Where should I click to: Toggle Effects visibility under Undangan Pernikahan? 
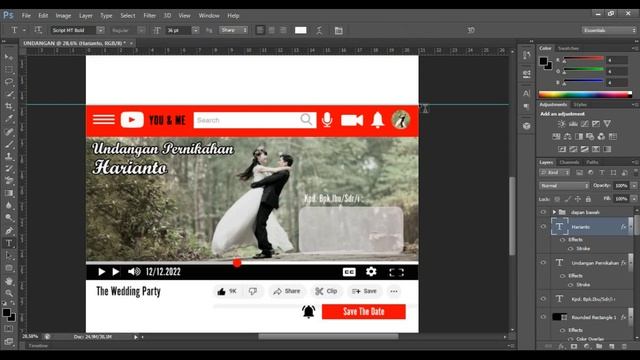[563, 276]
